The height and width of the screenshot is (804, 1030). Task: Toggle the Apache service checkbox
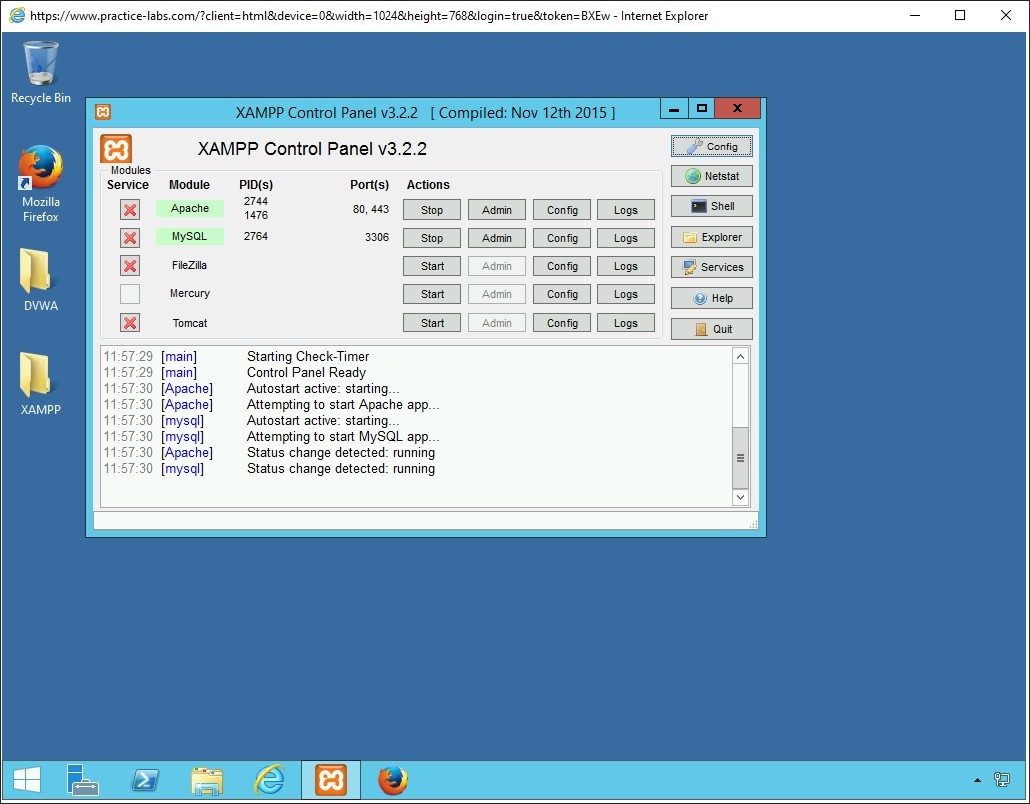click(x=130, y=210)
